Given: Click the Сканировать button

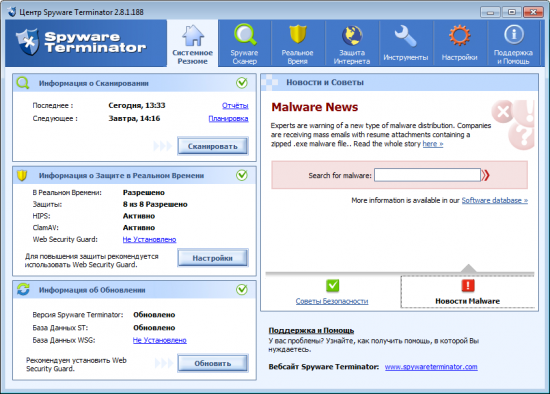Looking at the screenshot, I should 213,146.
